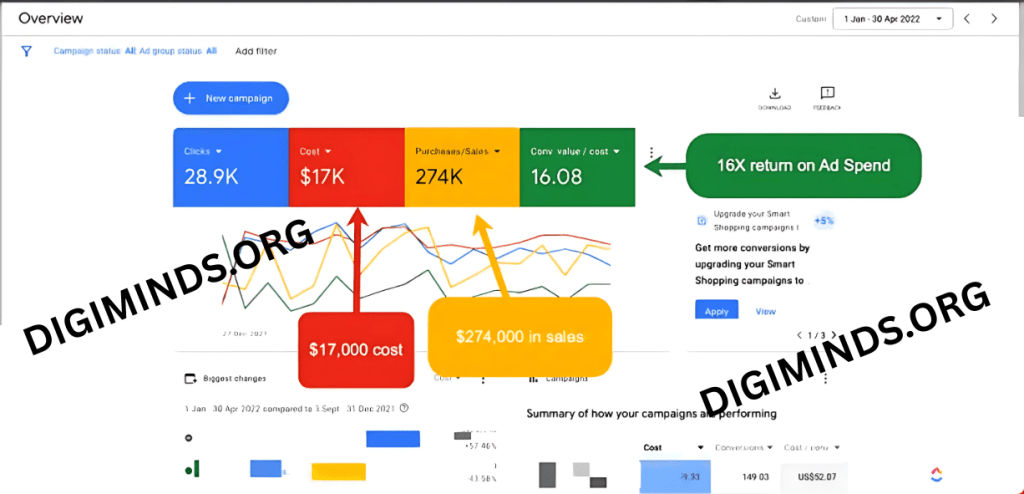Open scorecard three-dot options menu
The image size is (1024, 494).
click(651, 154)
